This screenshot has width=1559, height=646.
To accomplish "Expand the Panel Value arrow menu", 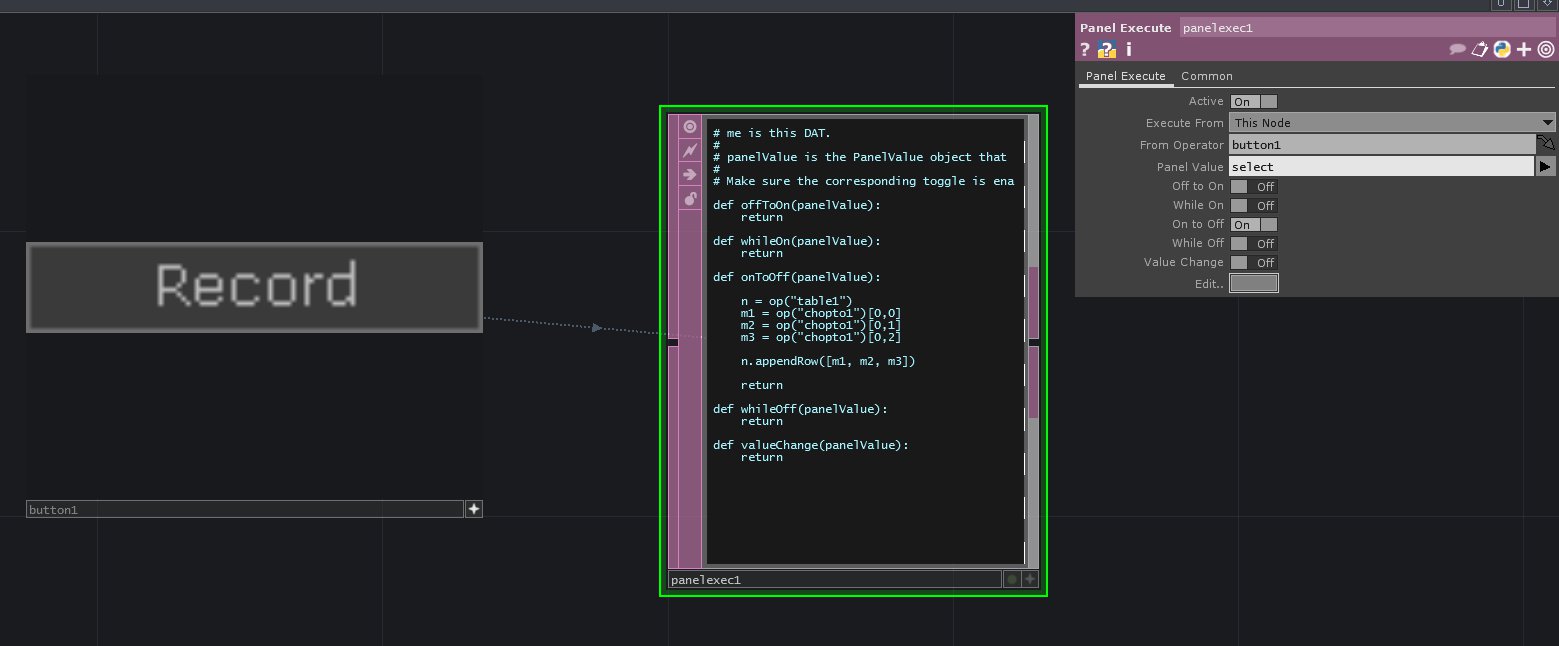I will (1546, 167).
